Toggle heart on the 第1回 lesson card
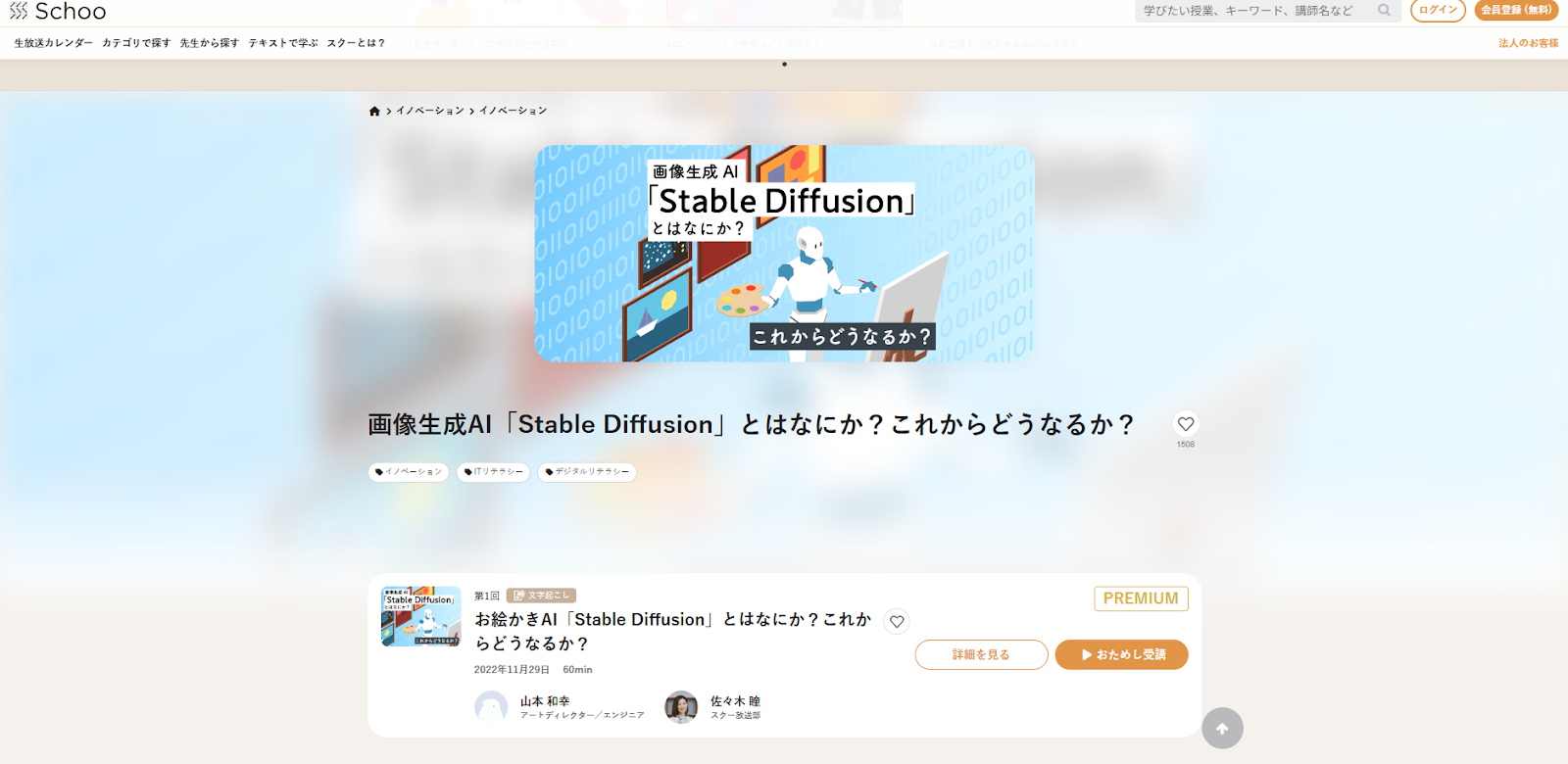The width and height of the screenshot is (1568, 764). [897, 622]
